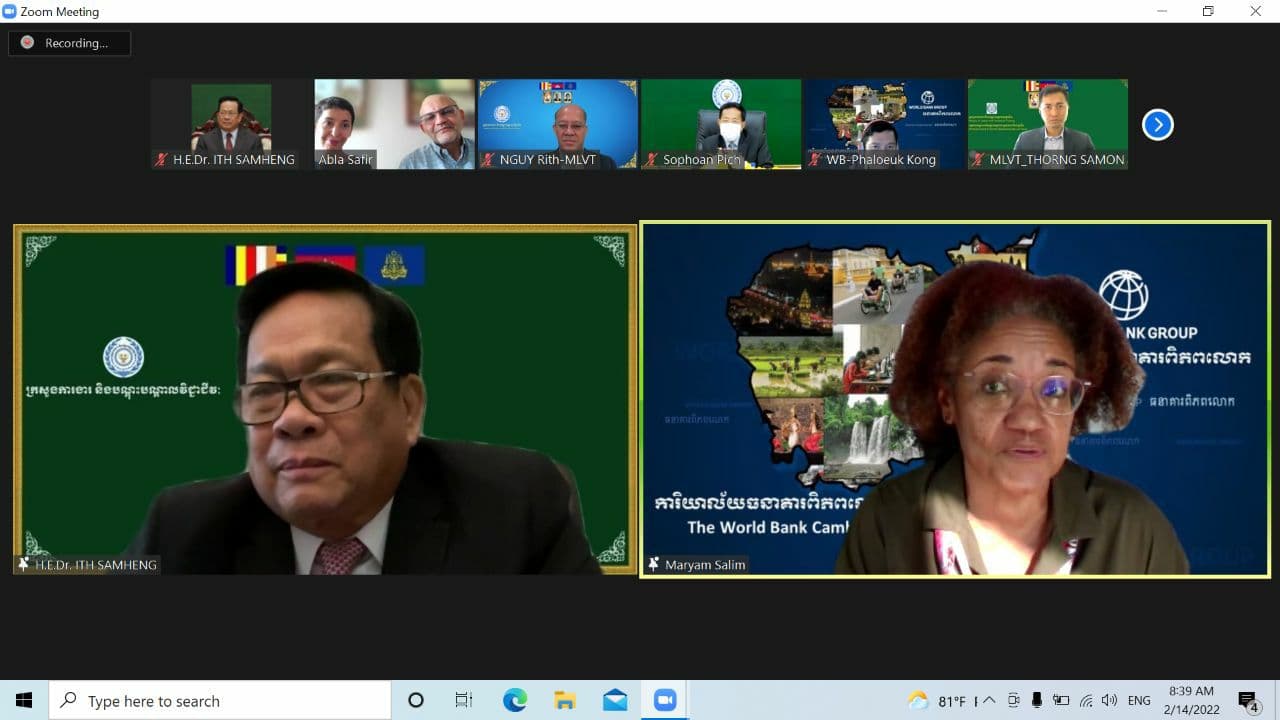Select MLVT_THORNG SAMON video thumbnail
This screenshot has height=720, width=1280.
(x=1048, y=124)
